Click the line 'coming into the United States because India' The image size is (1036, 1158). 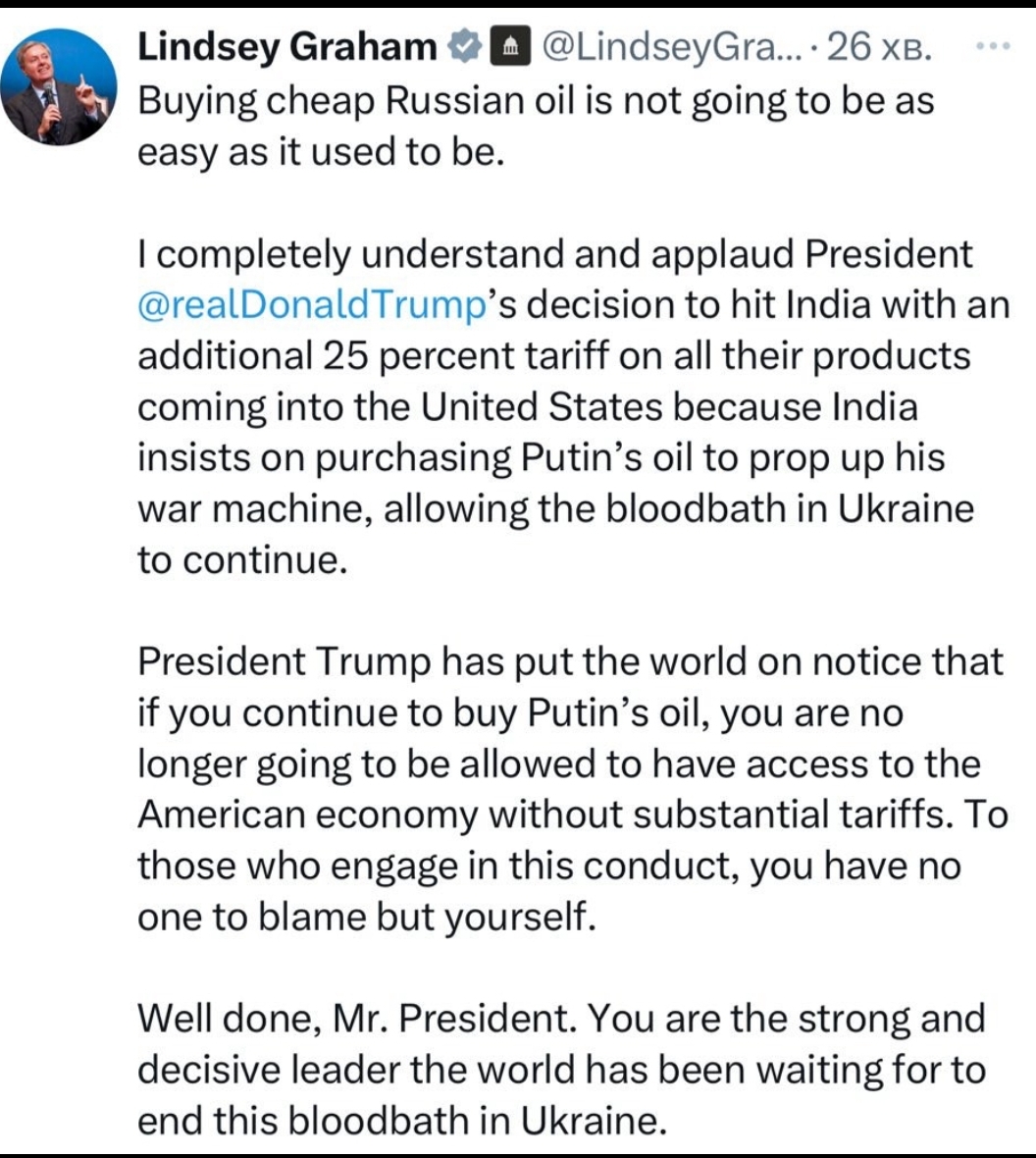(528, 407)
